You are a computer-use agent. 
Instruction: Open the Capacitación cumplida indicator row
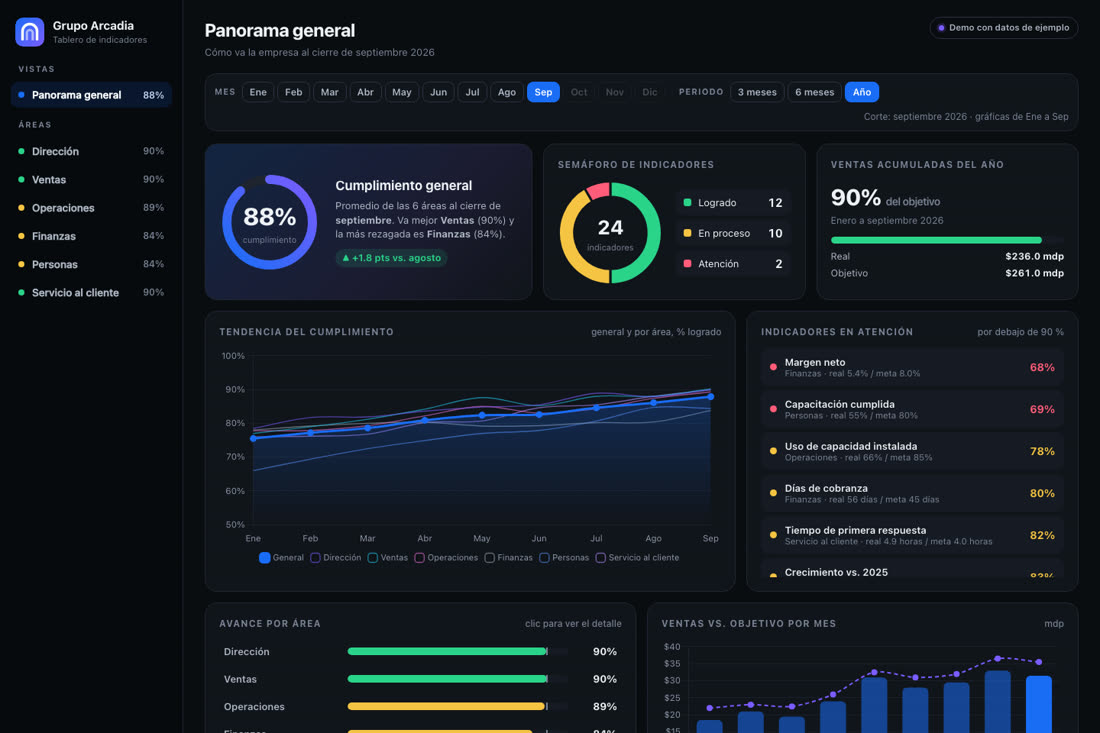pos(912,410)
